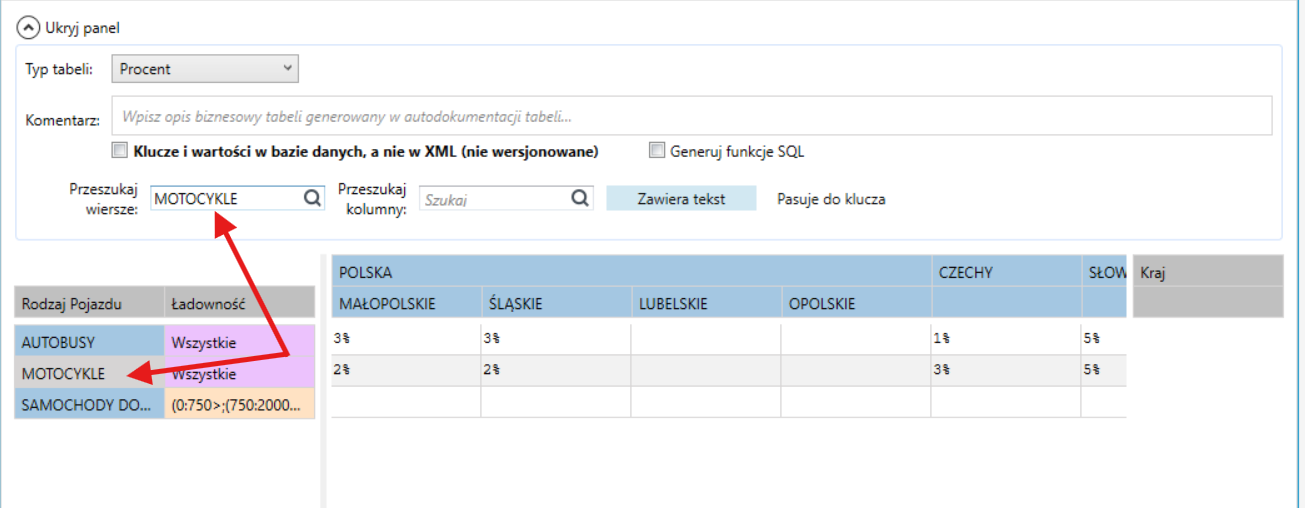This screenshot has height=508, width=1305.
Task: Click the empty LUBELSKIE cell in AUTOBUSY row
Action: tap(706, 339)
